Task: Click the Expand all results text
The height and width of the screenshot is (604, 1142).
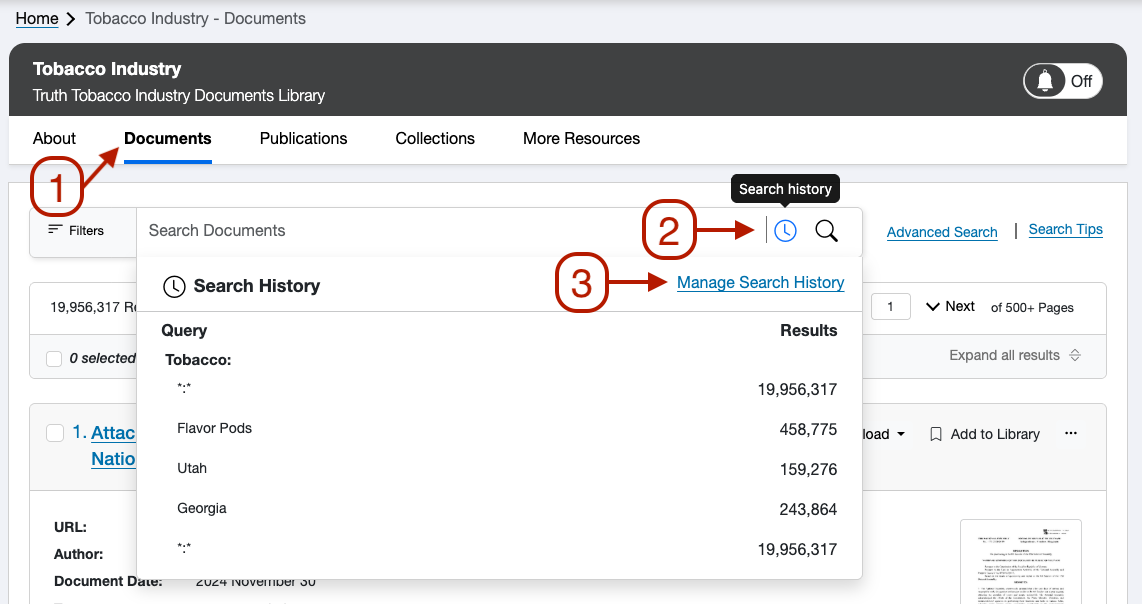Action: 1004,356
